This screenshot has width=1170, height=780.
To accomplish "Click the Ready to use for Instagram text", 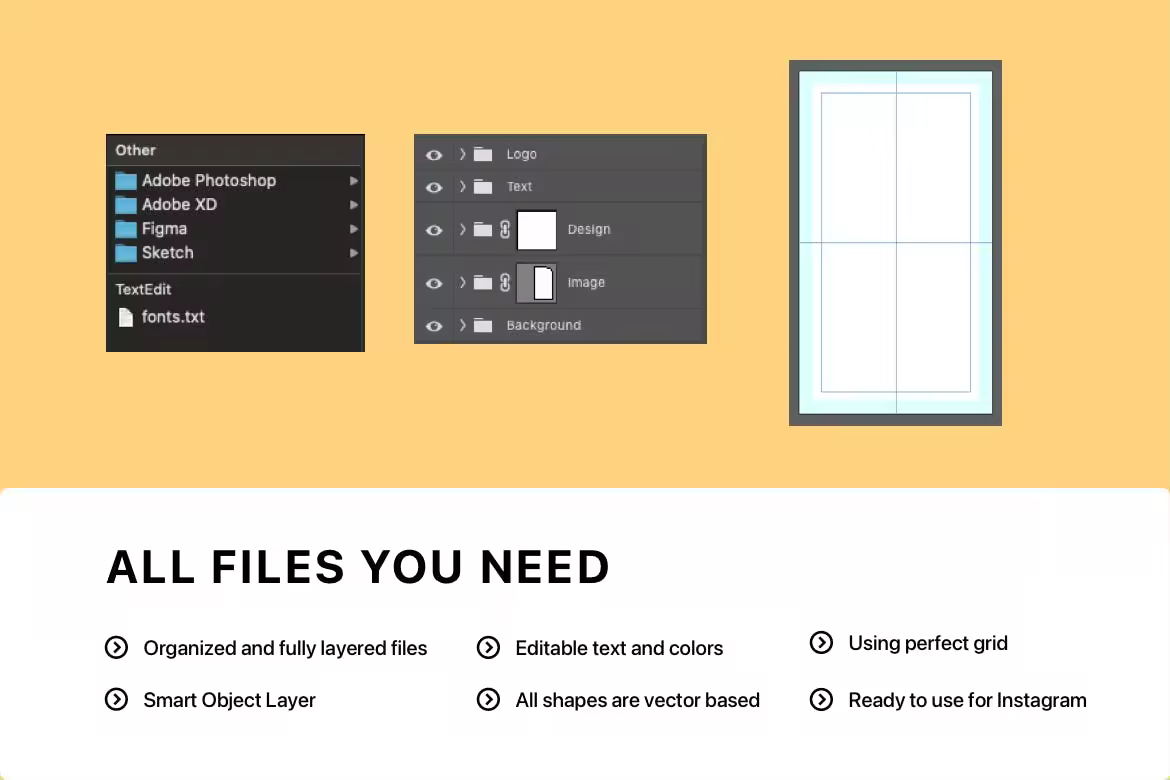I will 968,700.
